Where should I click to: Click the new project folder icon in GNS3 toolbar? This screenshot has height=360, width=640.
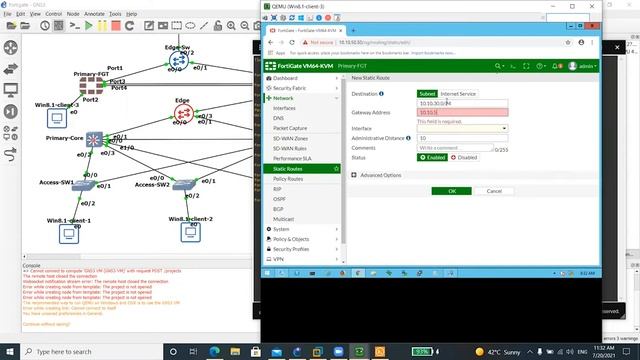(11, 26)
